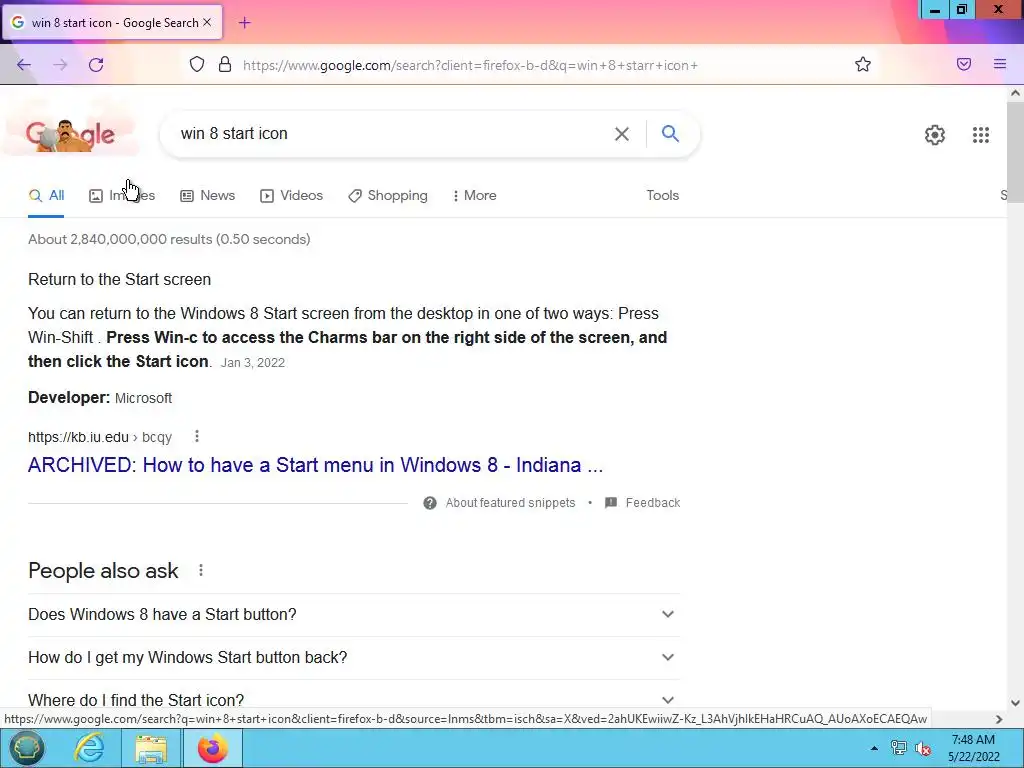Screen dimensions: 1024x768
Task: Focus the Firefox address bar URL
Action: pyautogui.click(x=470, y=65)
